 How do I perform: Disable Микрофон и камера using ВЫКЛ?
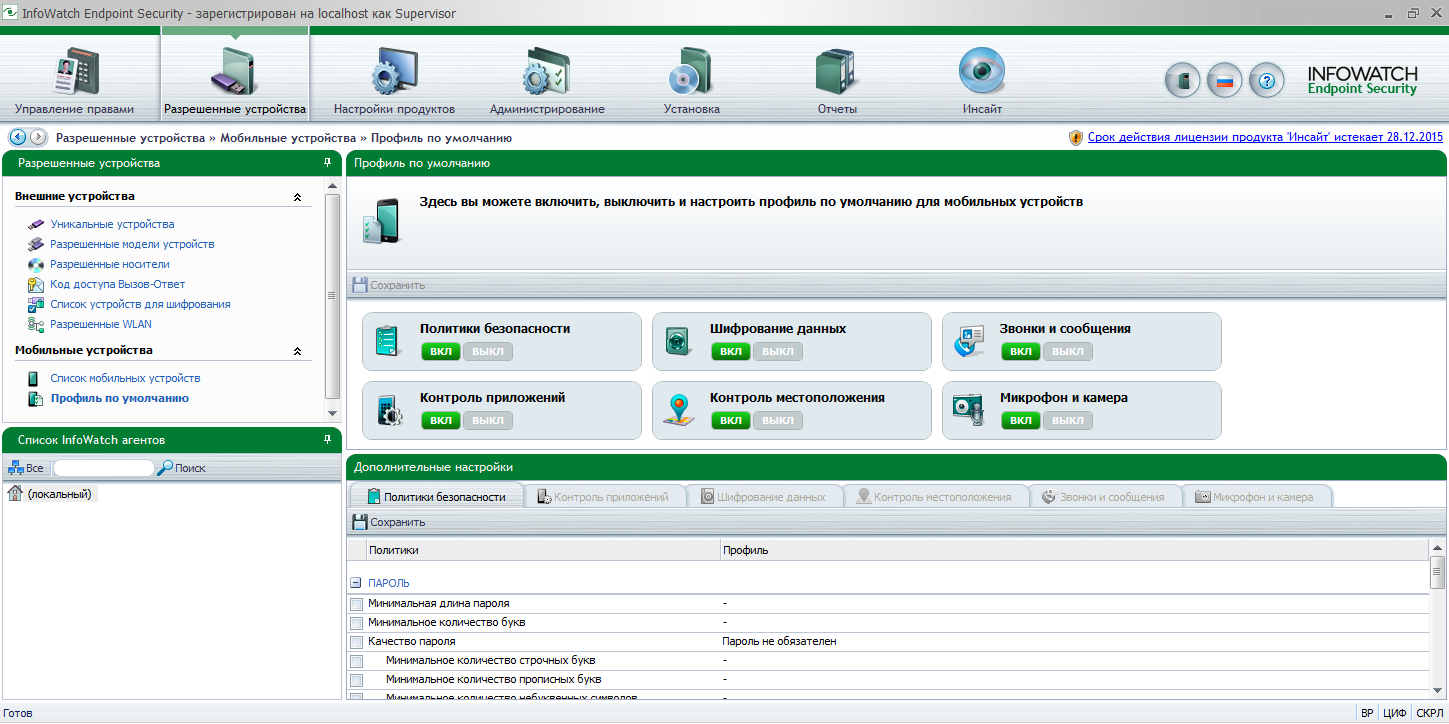(x=1067, y=421)
